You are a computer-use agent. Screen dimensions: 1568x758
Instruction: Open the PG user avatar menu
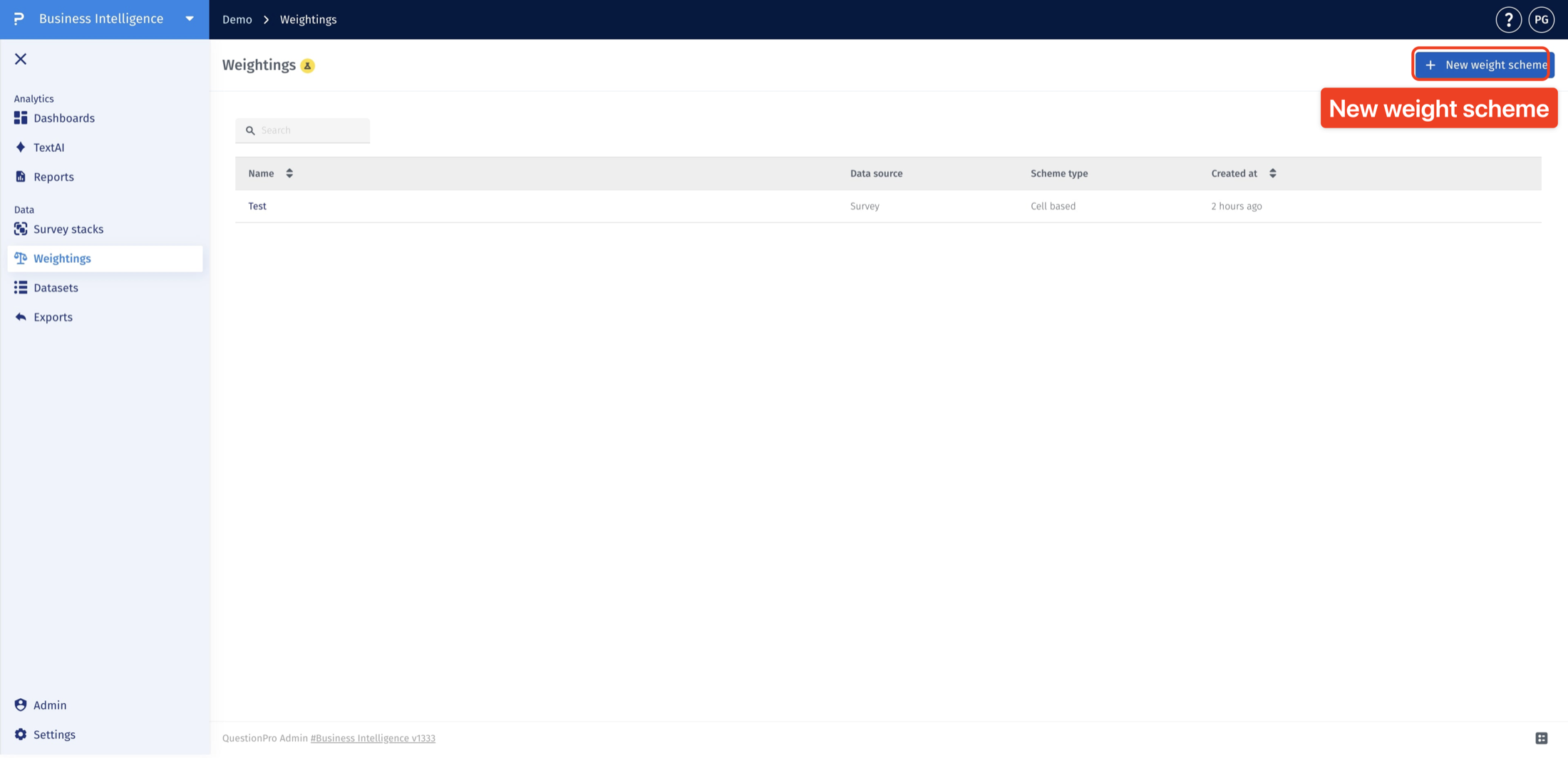1541,20
